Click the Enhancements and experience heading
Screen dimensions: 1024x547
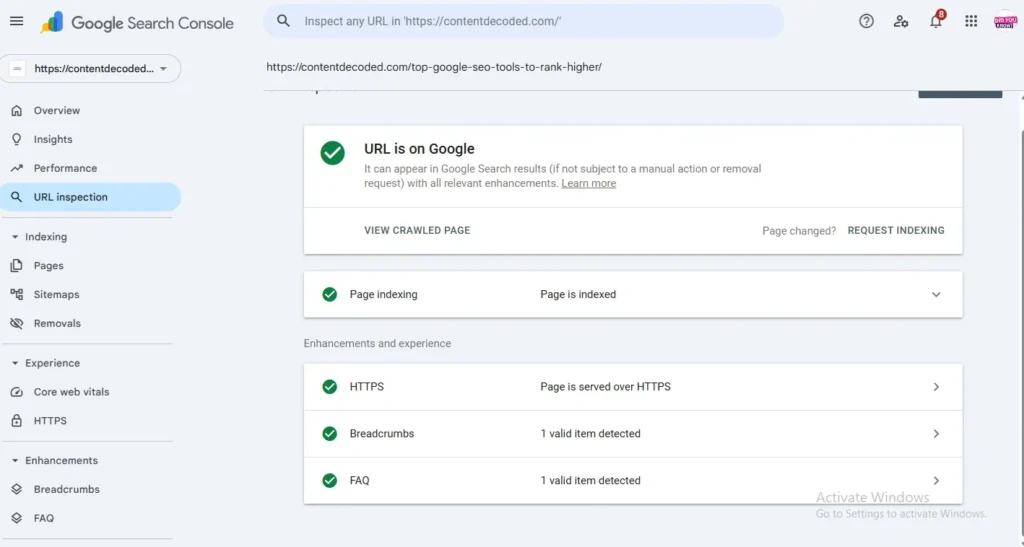[x=377, y=343]
